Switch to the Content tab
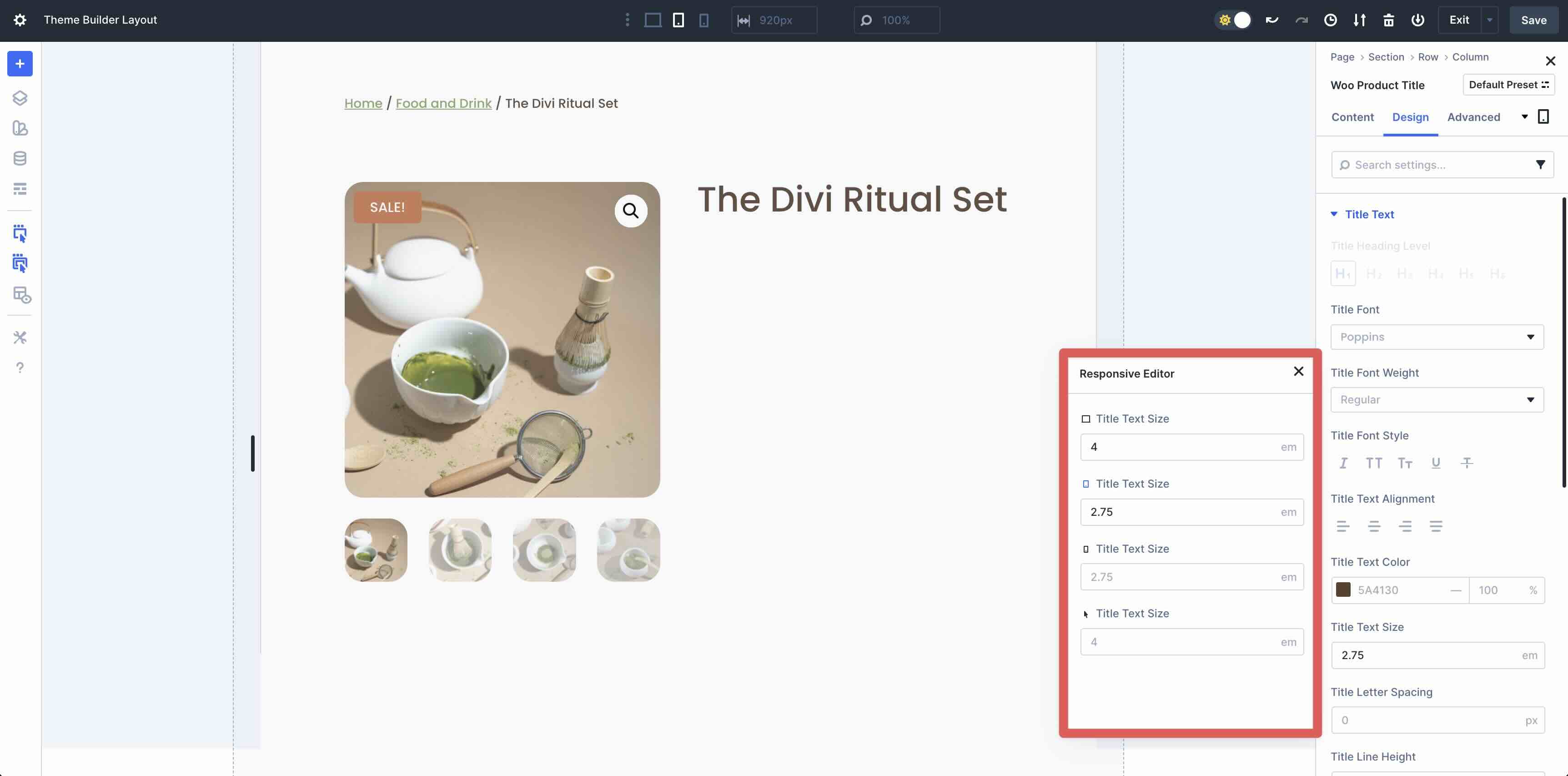The image size is (1568, 776). 1352,117
